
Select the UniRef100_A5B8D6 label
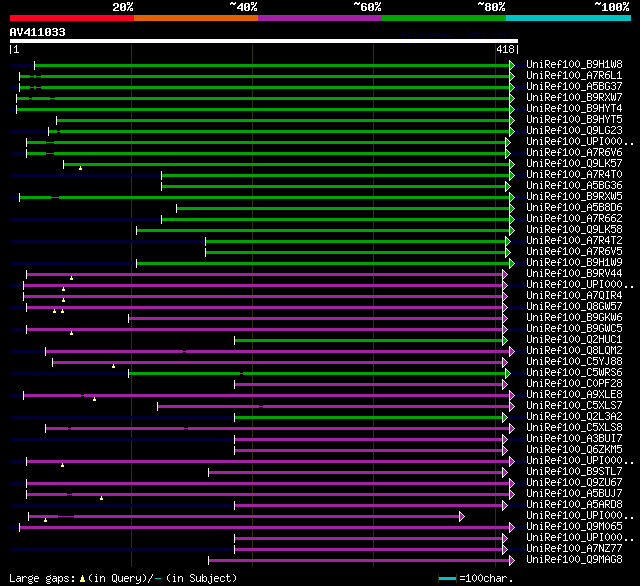click(x=574, y=208)
